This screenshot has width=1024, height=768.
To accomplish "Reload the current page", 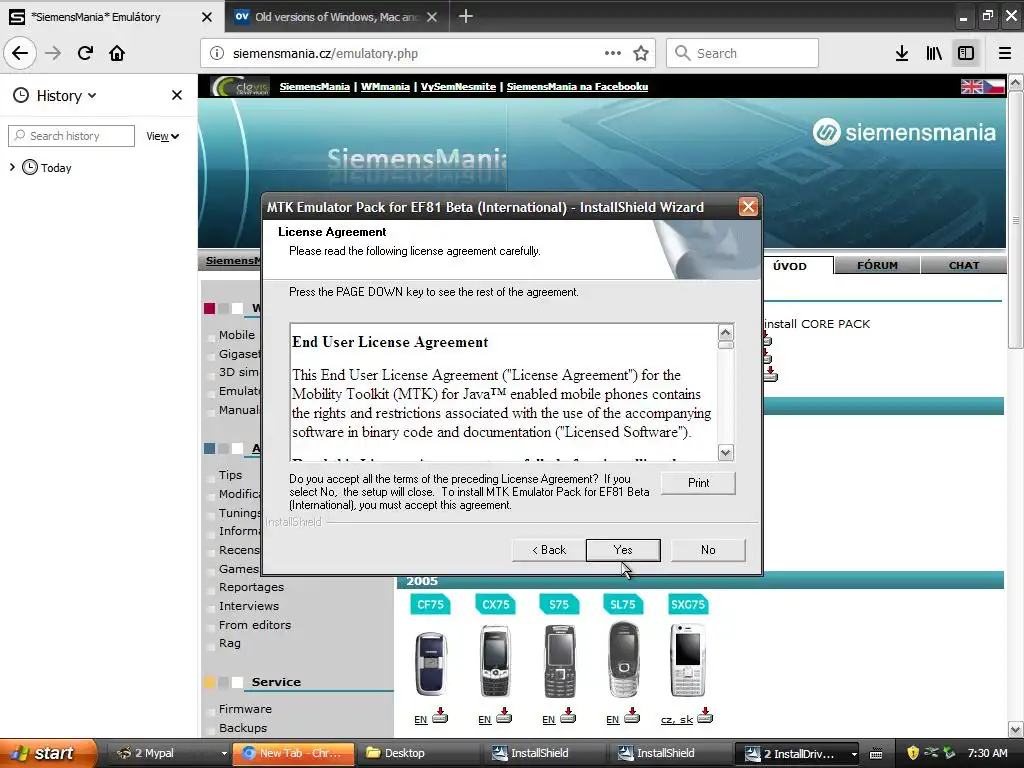I will (x=85, y=53).
